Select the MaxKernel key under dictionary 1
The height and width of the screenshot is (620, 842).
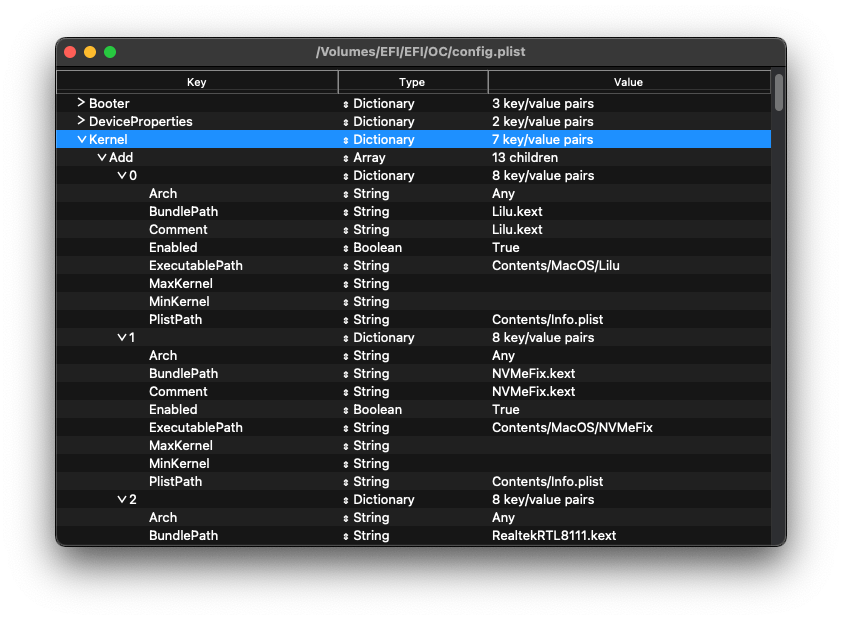pos(180,446)
